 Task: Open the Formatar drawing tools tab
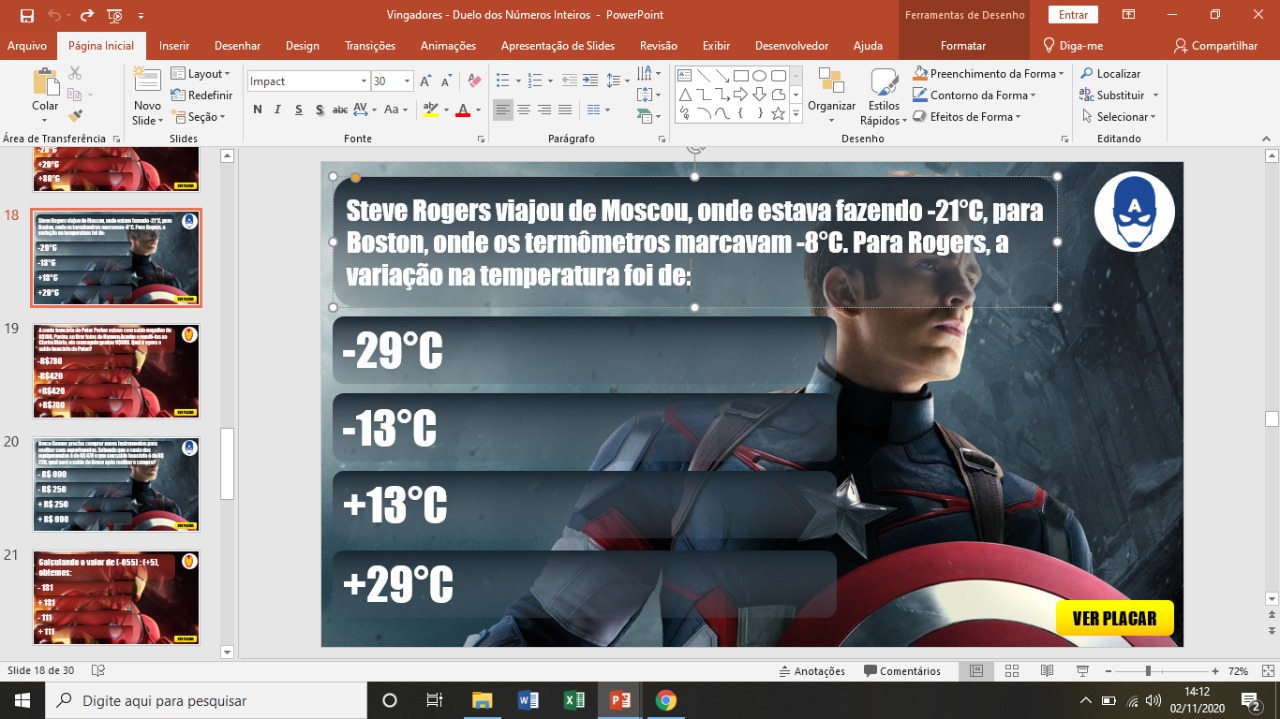(963, 45)
